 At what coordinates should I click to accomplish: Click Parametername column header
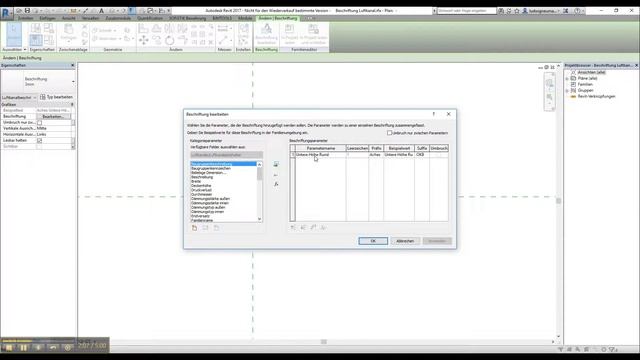321,148
